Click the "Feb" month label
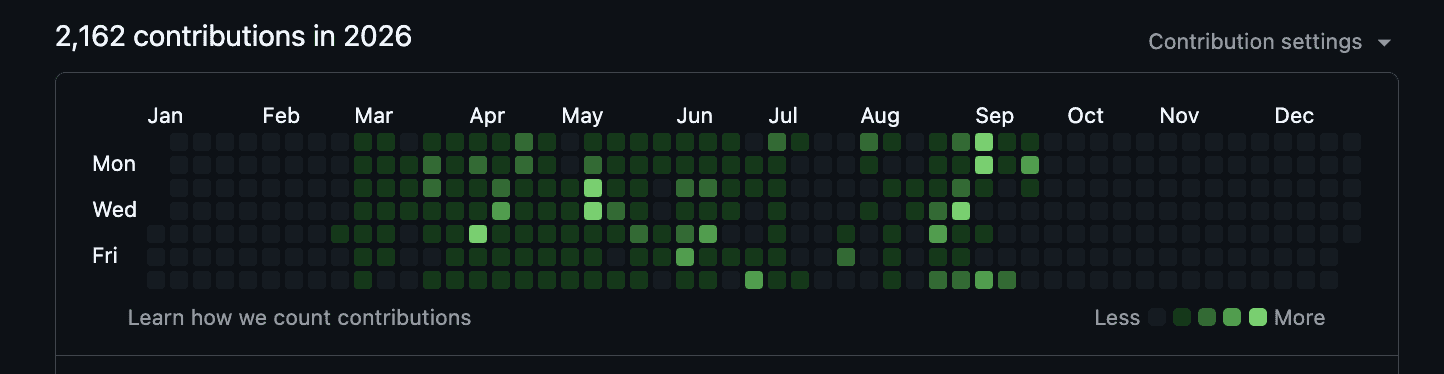Screen dimensions: 1444x374 281,116
